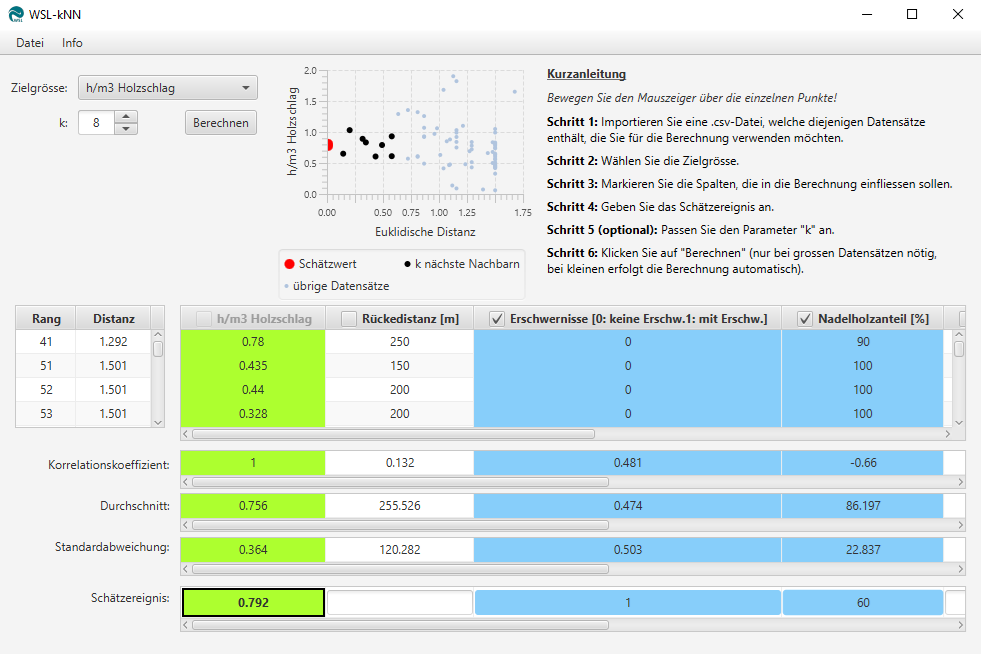Toggle the h/m3 Holzschlag column checkbox
This screenshot has height=654, width=981.
(x=204, y=319)
